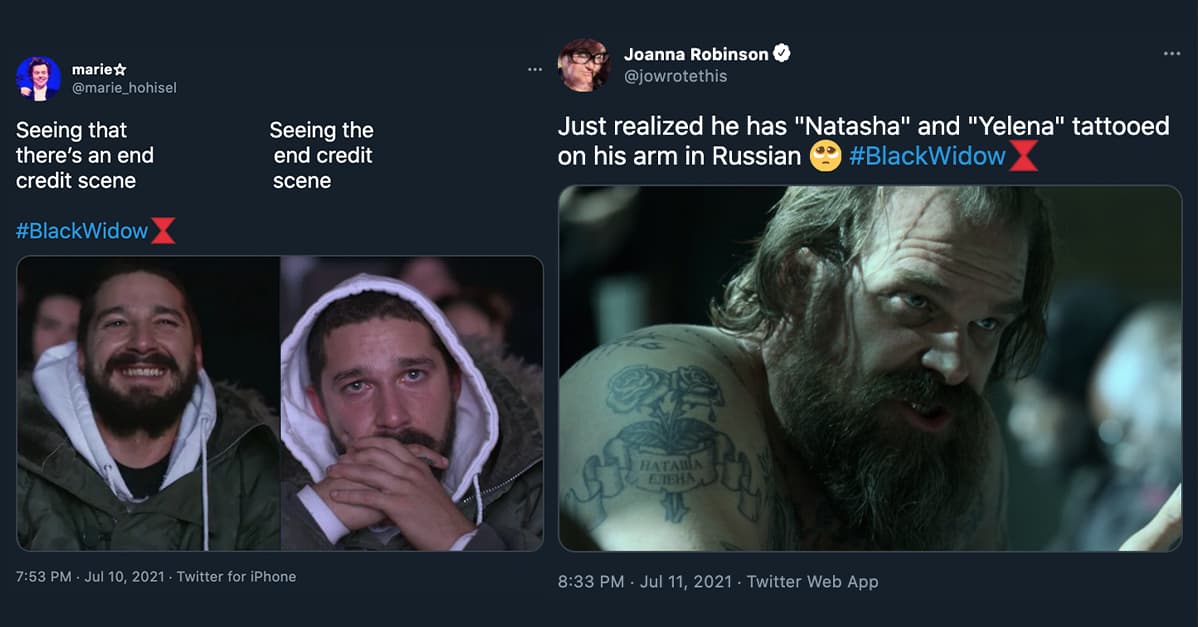
Task: Click the hourglass emoji in Joanna Robinson's tweet
Action: tap(1023, 156)
